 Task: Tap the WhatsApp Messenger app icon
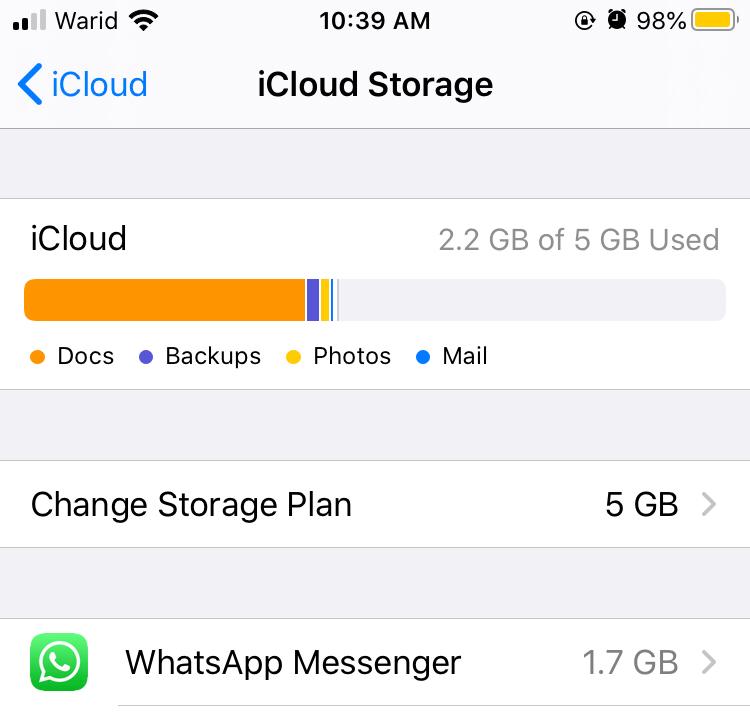click(x=59, y=662)
